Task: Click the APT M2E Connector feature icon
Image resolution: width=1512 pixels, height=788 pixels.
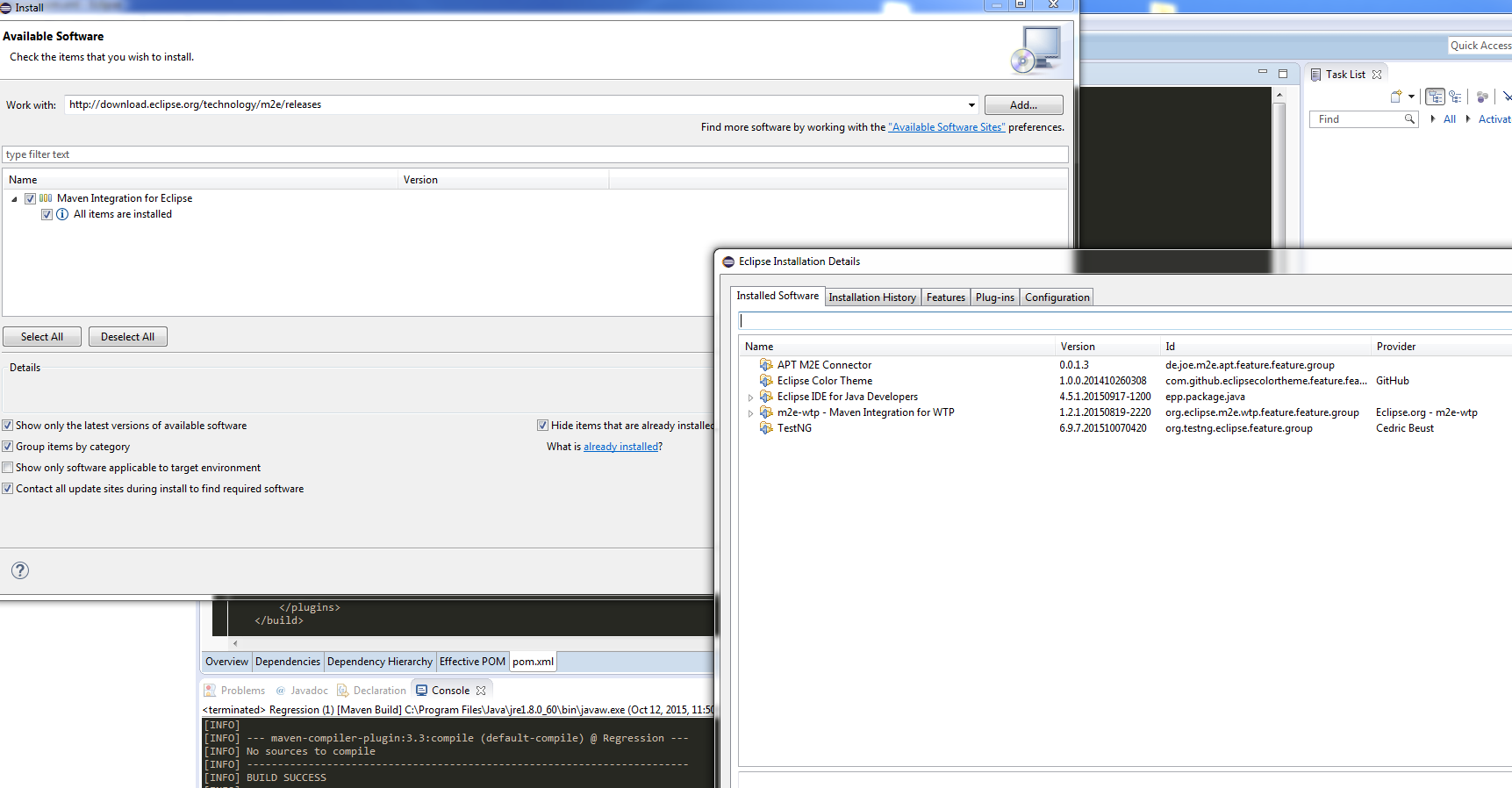Action: [x=766, y=365]
